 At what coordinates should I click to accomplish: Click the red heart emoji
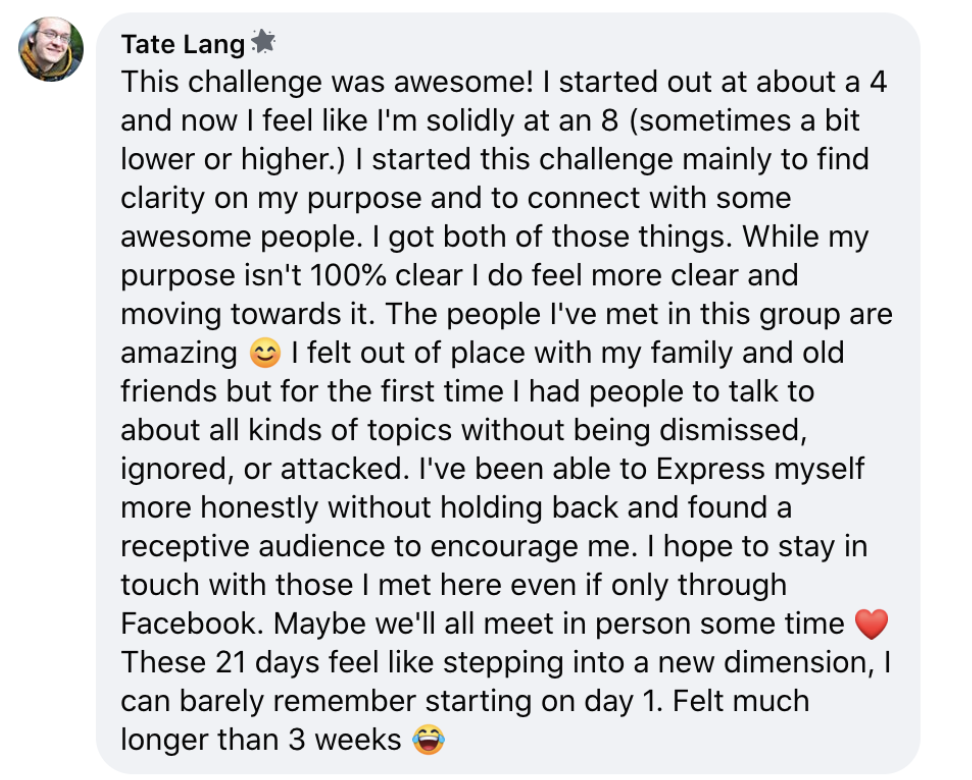click(872, 625)
